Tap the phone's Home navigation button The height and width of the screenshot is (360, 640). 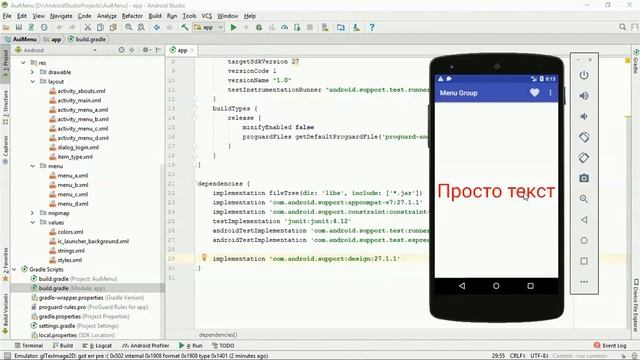click(x=496, y=286)
